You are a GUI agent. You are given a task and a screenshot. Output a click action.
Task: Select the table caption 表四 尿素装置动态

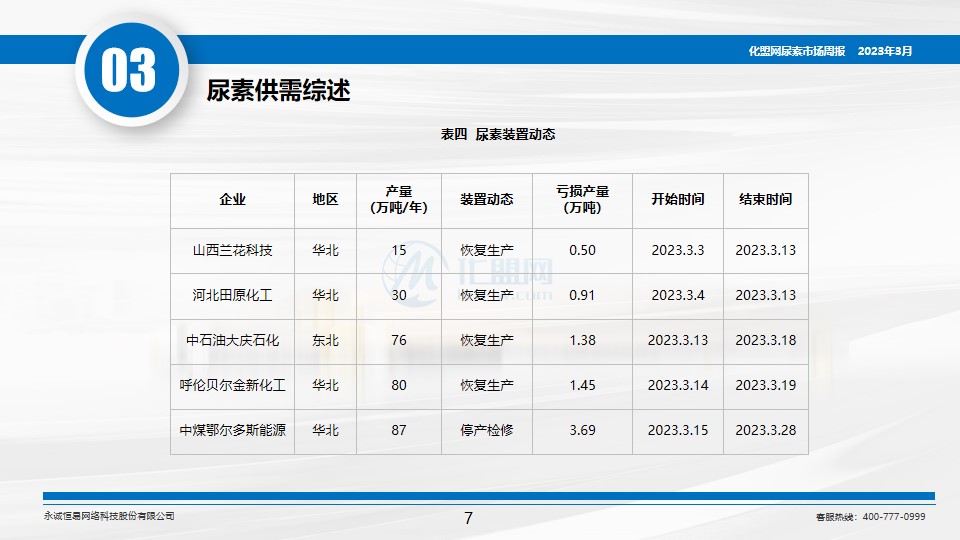tap(497, 134)
